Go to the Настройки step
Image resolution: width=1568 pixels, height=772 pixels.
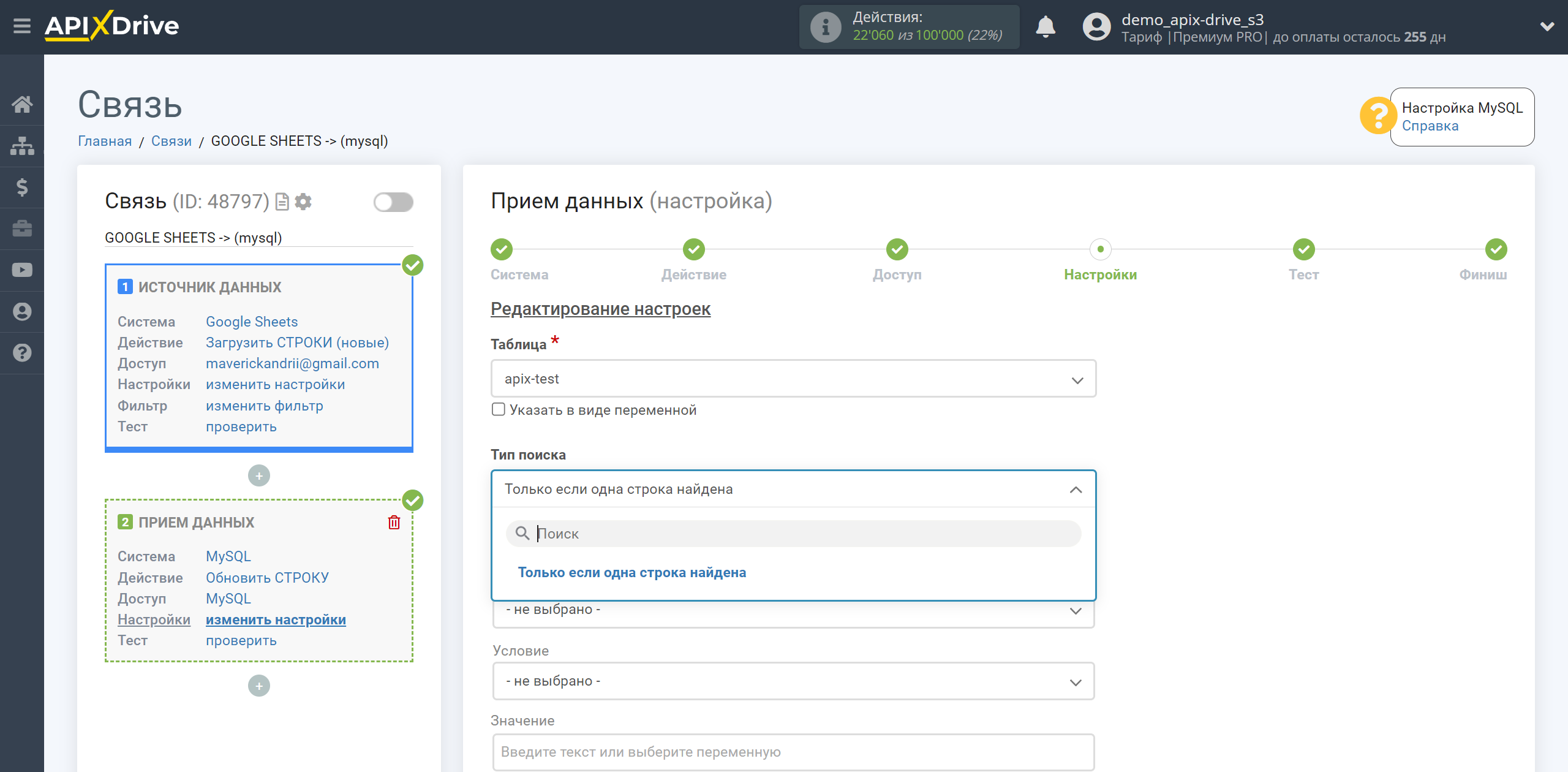click(1101, 249)
